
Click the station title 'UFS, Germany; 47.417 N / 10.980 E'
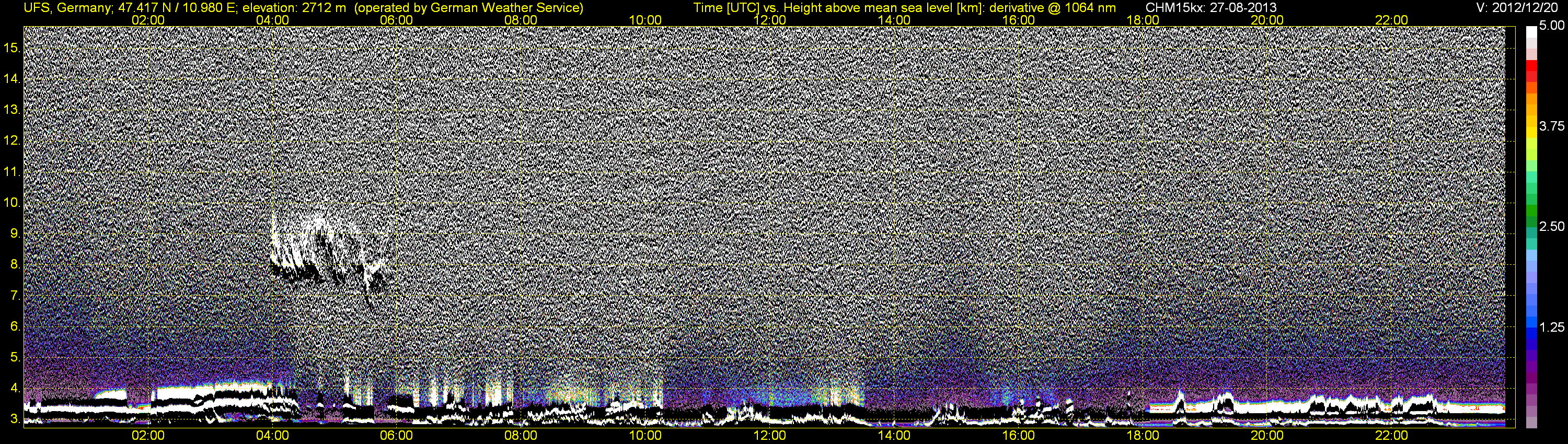131,8
